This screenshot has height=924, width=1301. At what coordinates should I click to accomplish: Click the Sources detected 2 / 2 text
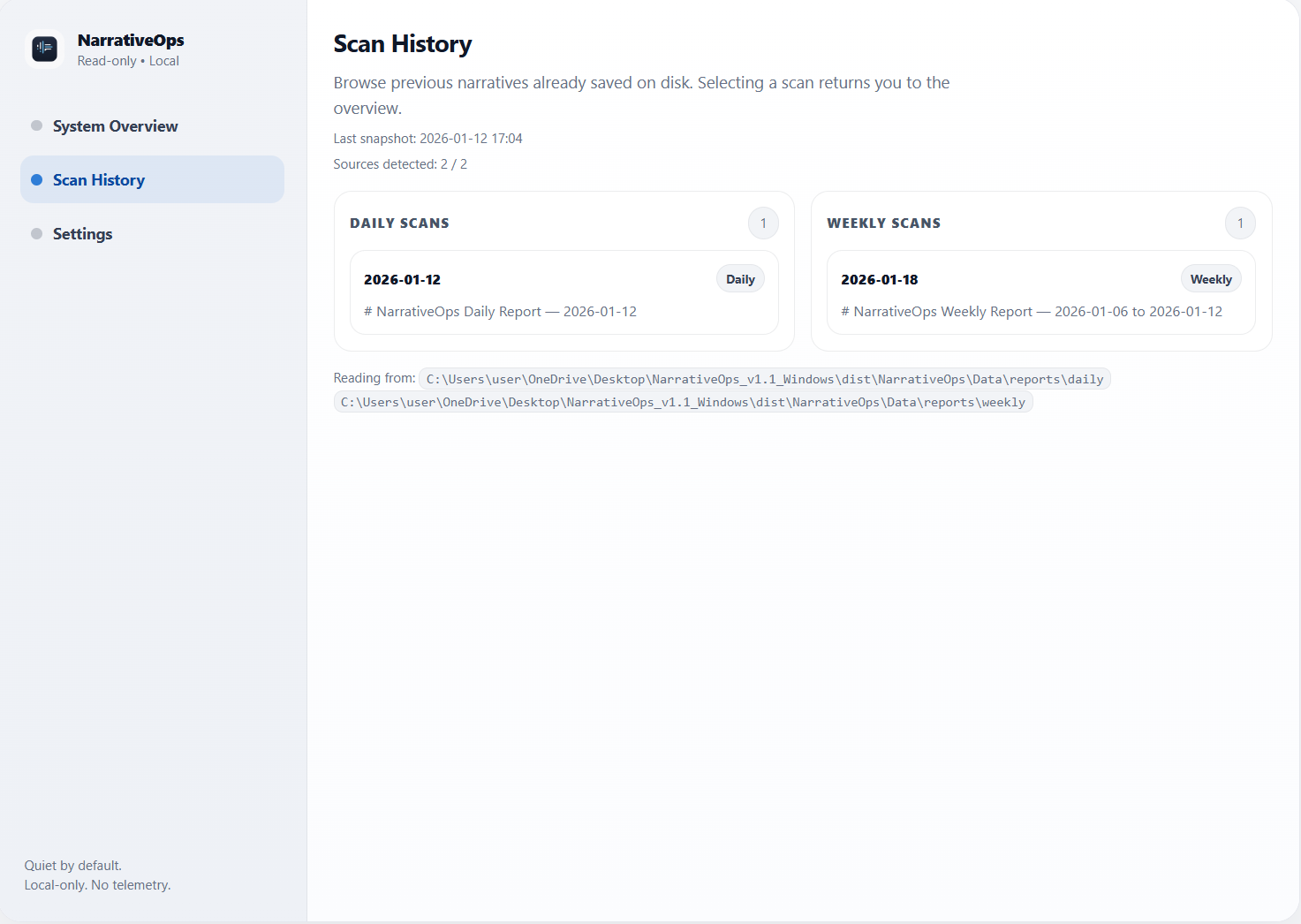[400, 164]
